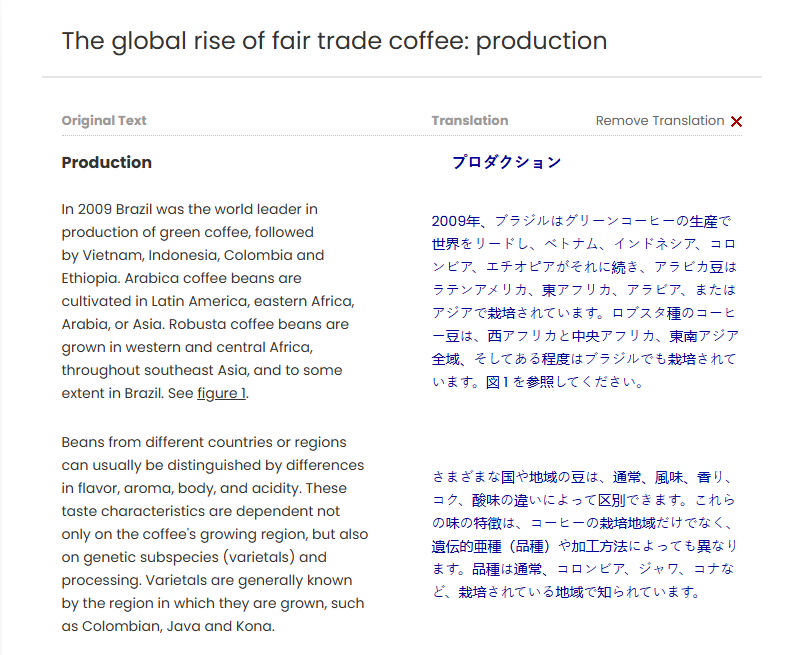This screenshot has height=655, width=801.
Task: Click the text Colombian, Java and Kona
Action: [177, 626]
